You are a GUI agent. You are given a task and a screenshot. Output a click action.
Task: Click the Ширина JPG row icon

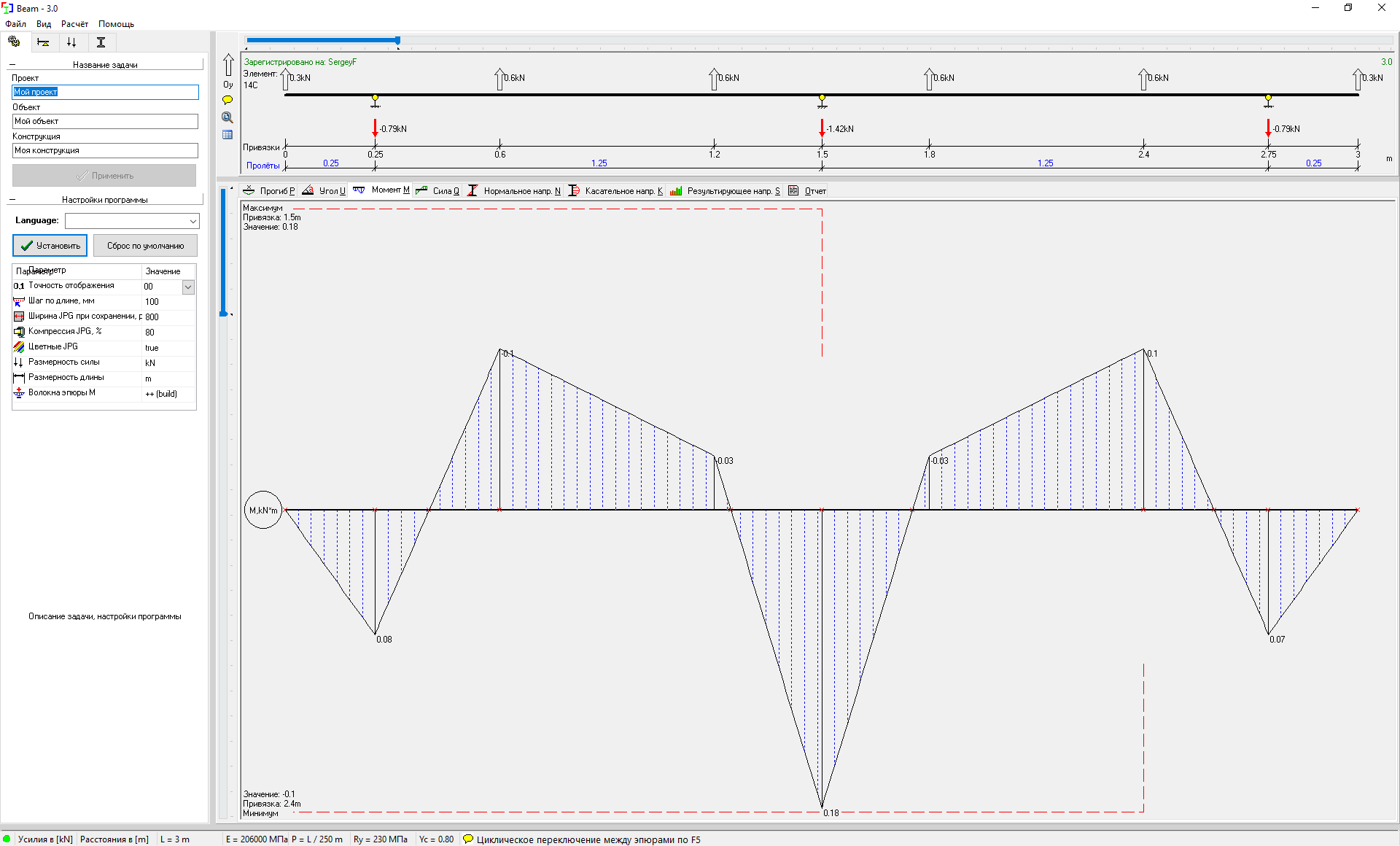(x=19, y=317)
